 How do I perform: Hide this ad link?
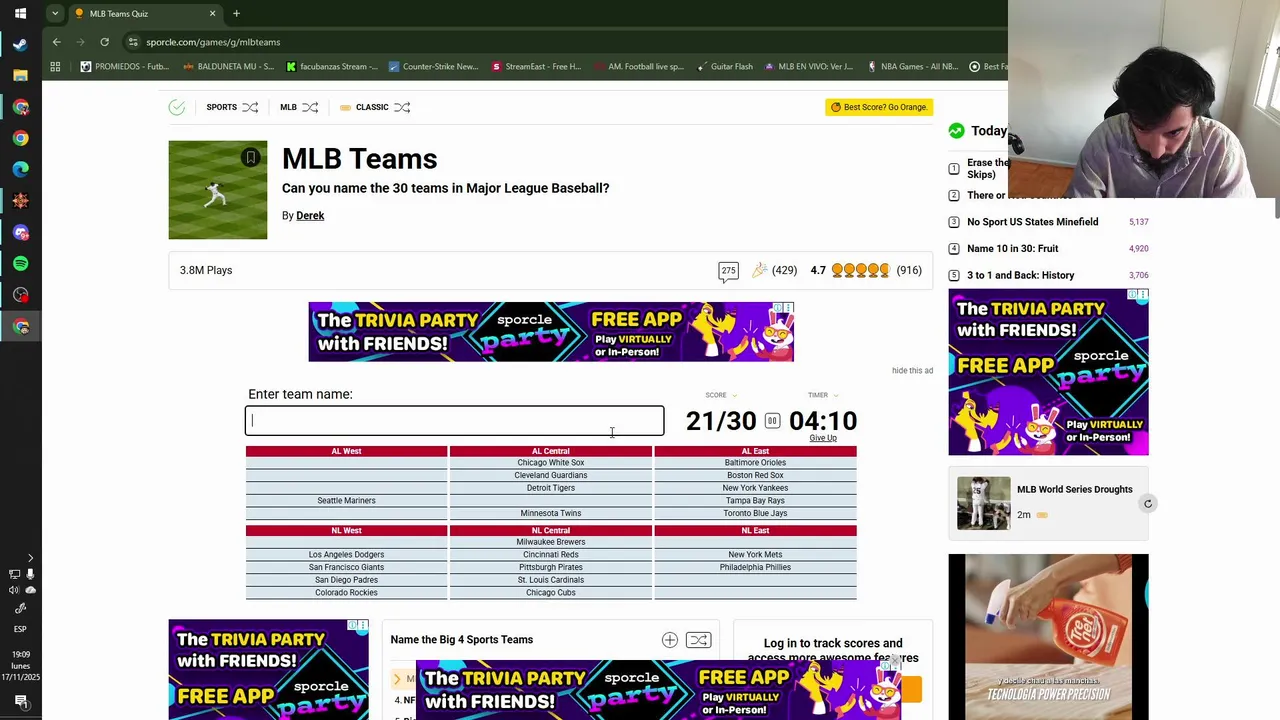[x=912, y=371]
